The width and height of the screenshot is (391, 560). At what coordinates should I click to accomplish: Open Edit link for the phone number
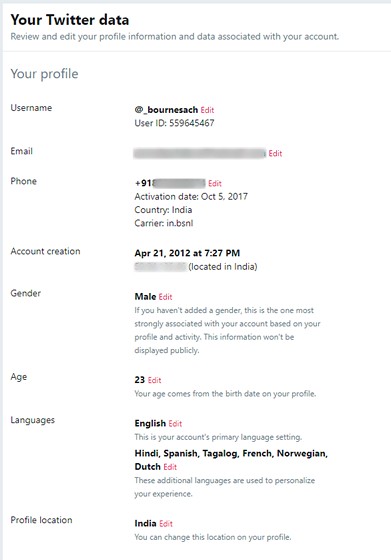tap(215, 184)
